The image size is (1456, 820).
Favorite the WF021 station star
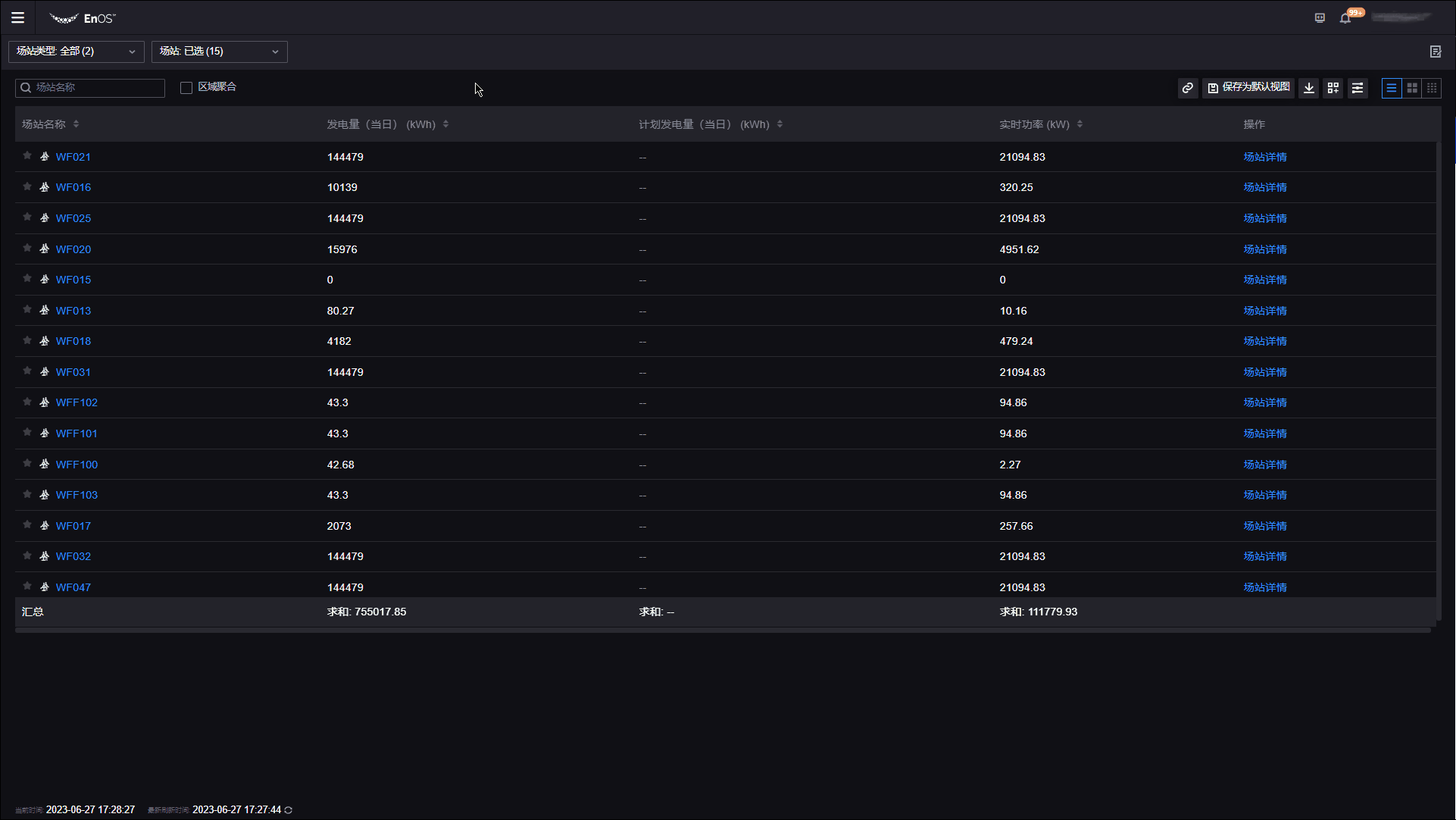(x=27, y=156)
